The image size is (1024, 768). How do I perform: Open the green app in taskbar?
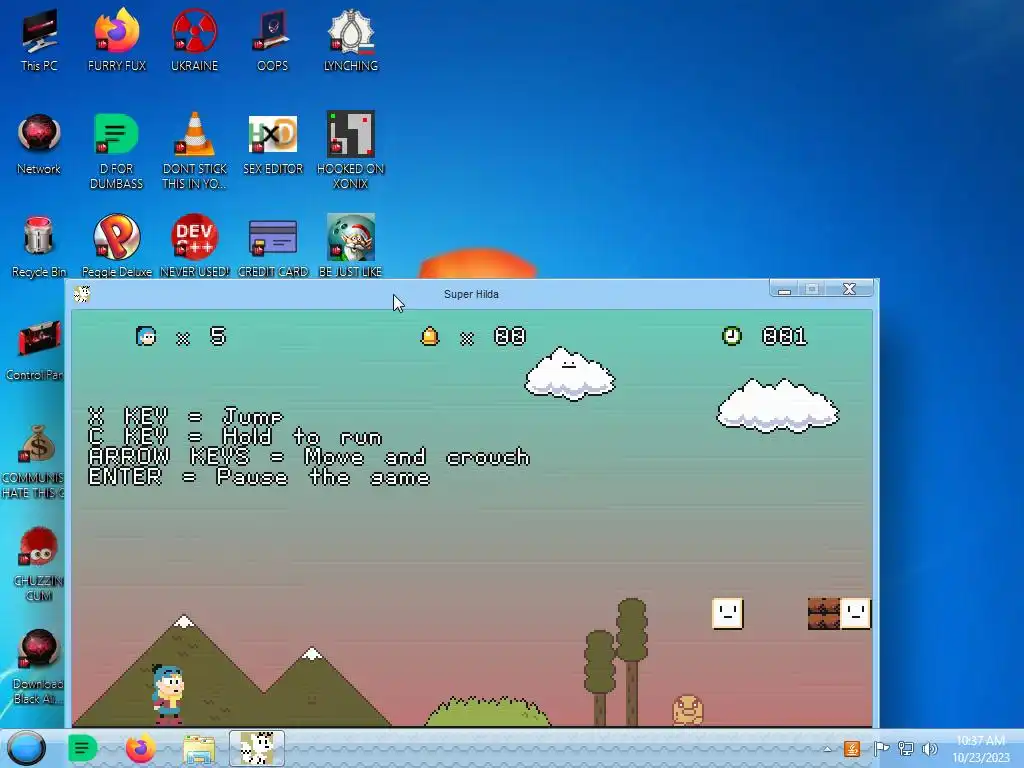(x=82, y=748)
